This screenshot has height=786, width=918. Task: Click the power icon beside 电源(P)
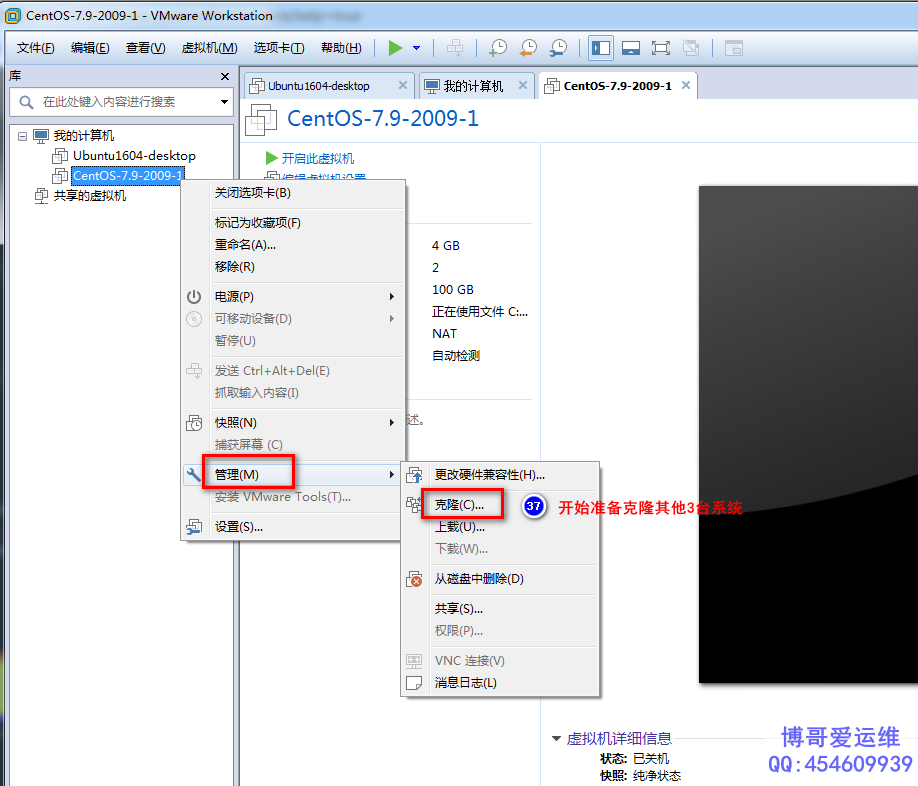[x=194, y=297]
